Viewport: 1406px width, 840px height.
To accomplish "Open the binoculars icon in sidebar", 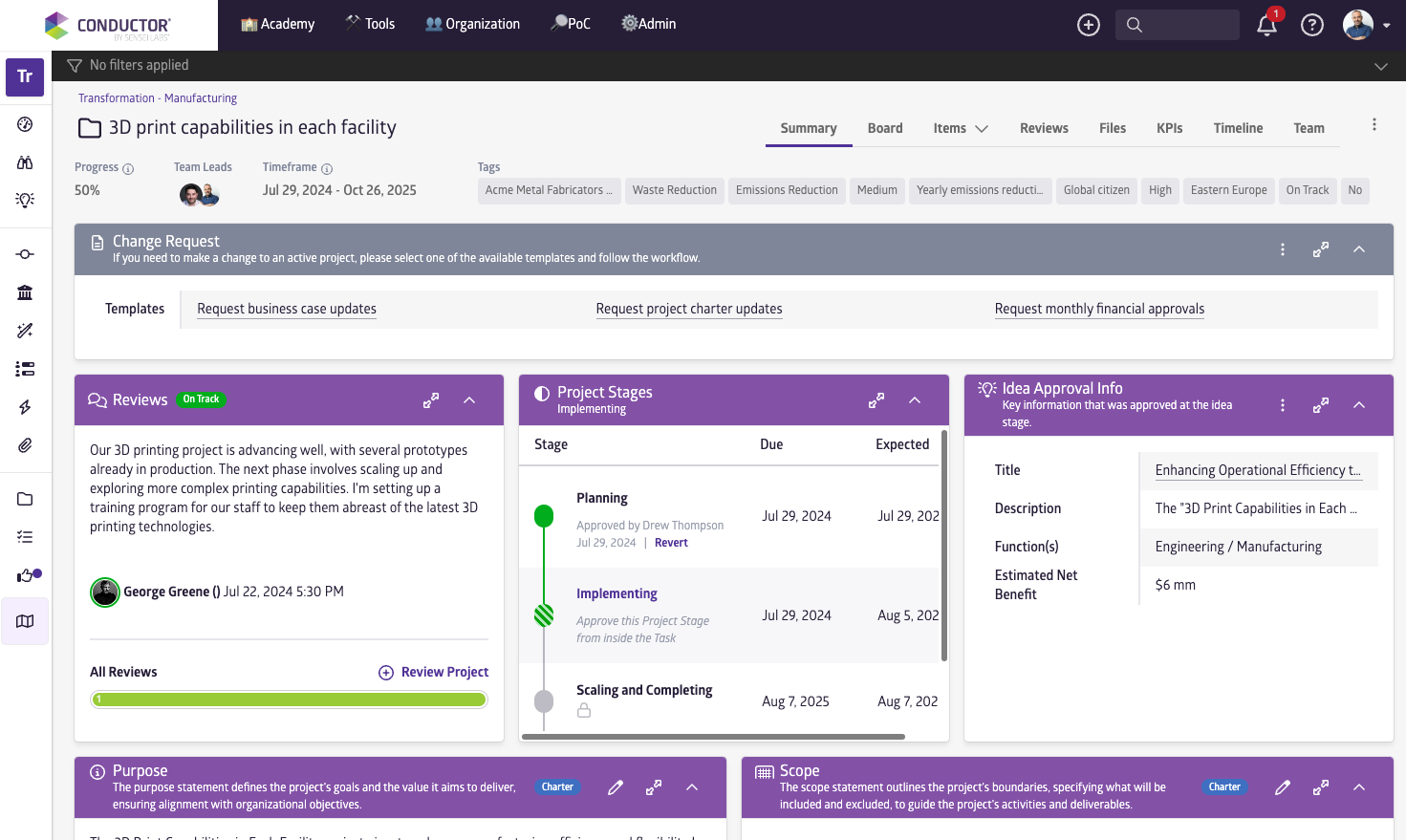I will (25, 162).
